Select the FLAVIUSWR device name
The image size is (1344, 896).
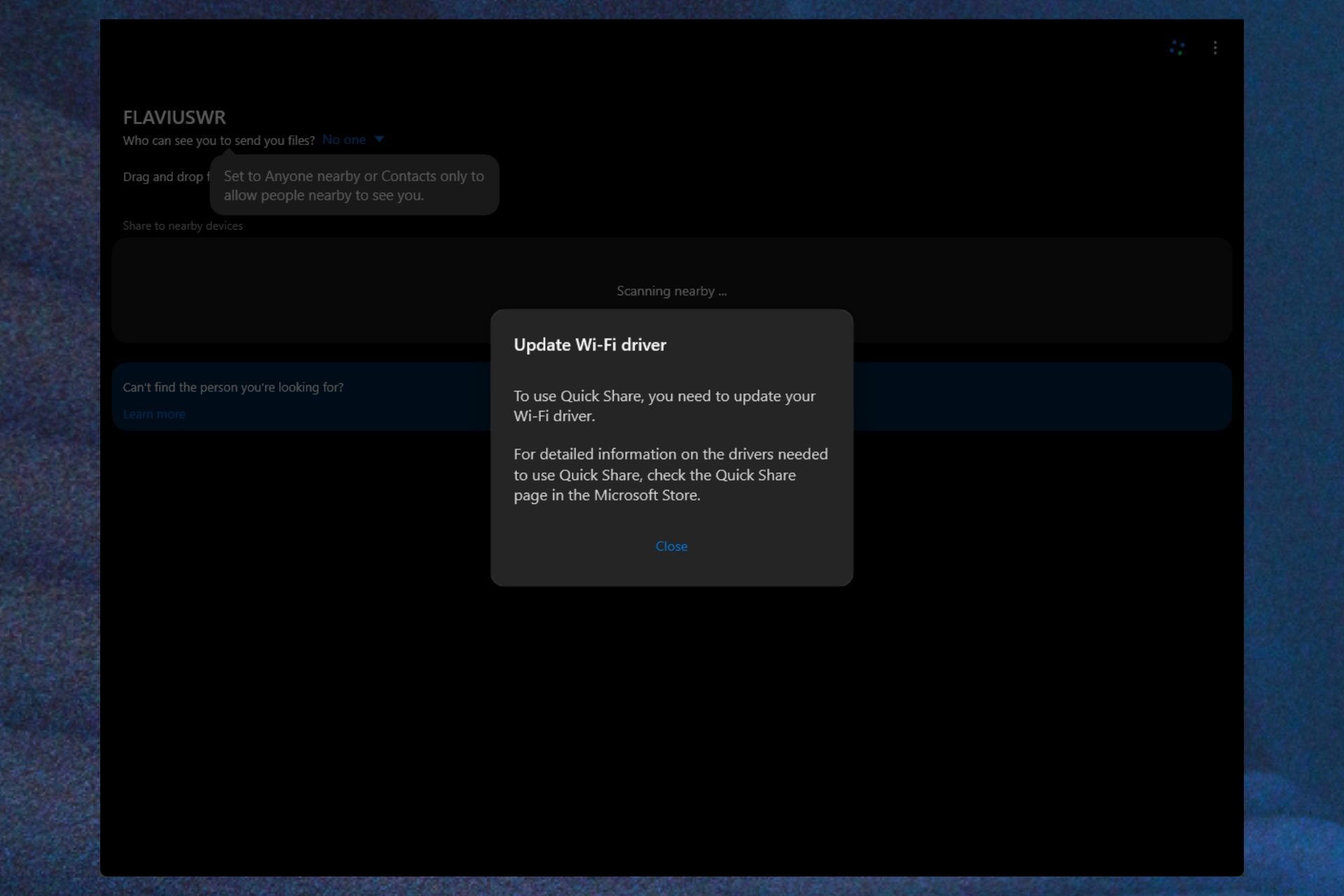point(174,117)
